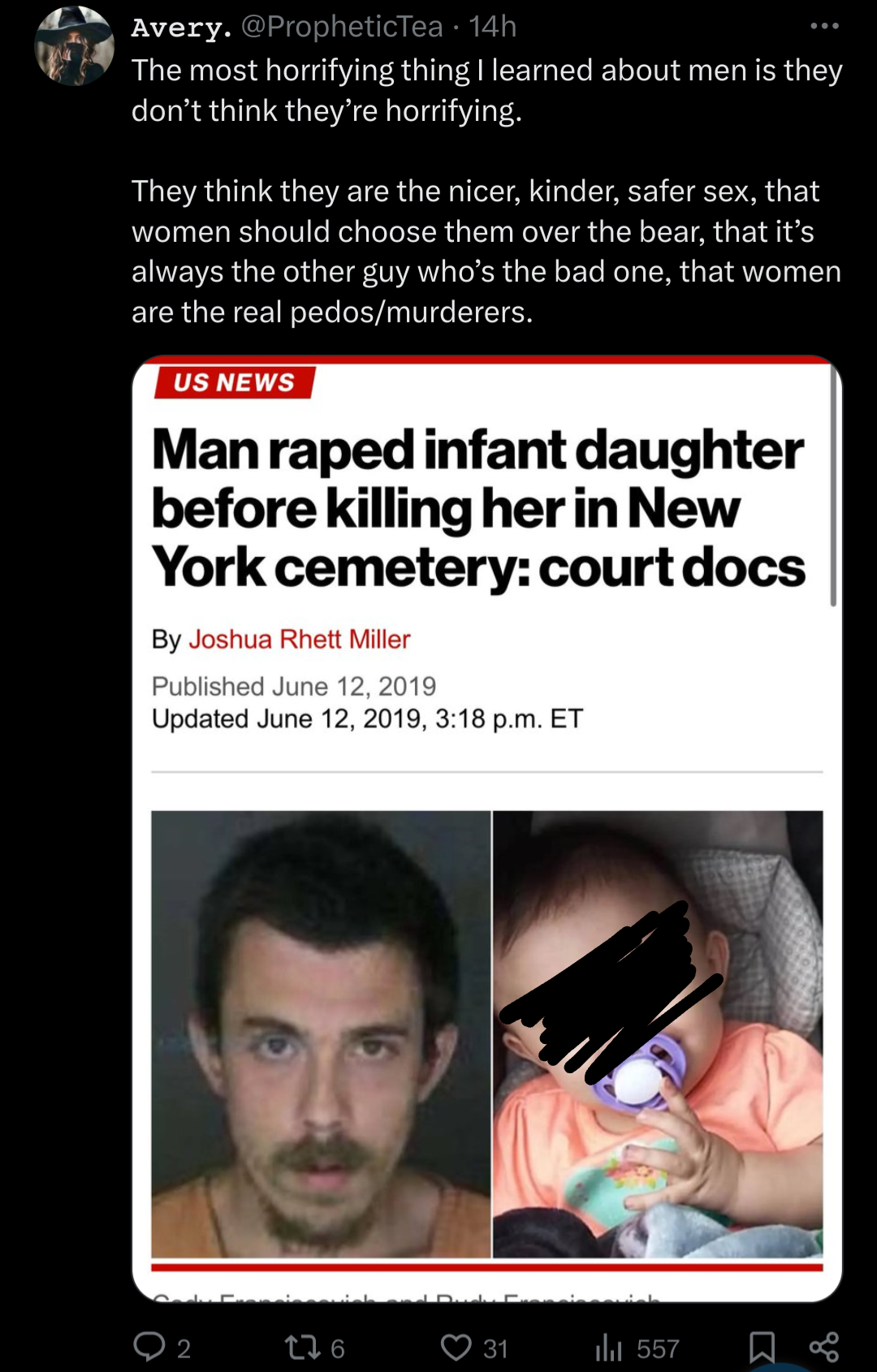This screenshot has width=877, height=1372.
Task: Open Avery's profile picture
Action: tap(74, 46)
